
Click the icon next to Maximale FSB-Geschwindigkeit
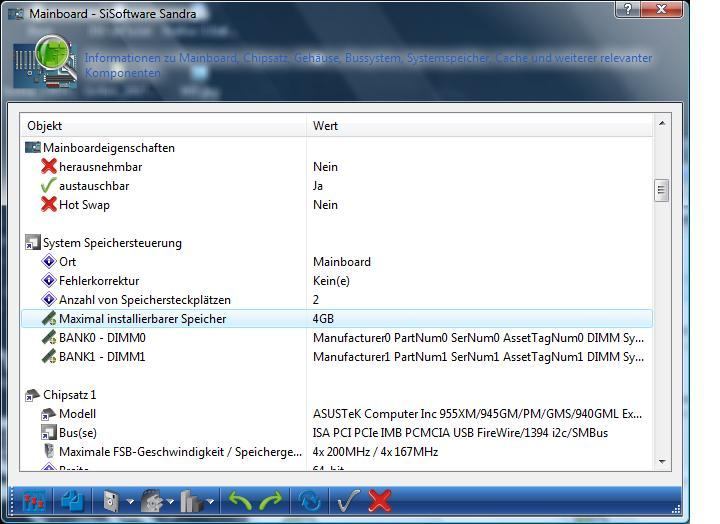pos(49,451)
